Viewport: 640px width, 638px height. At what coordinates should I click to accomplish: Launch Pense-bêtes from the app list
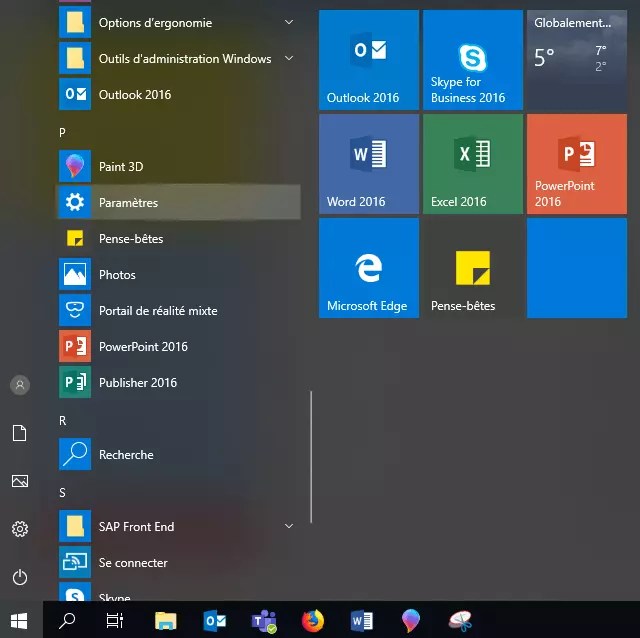180,238
